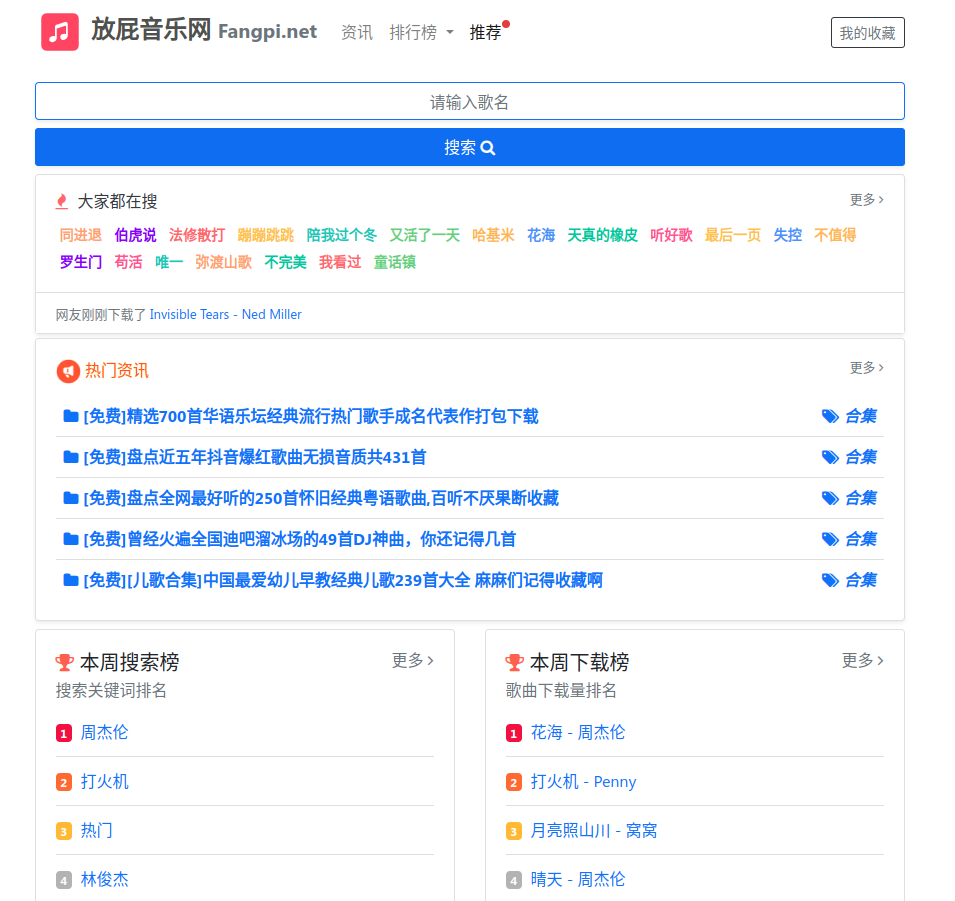The width and height of the screenshot is (955, 901).
Task: Open the 排行榜 dropdown menu
Action: (421, 32)
